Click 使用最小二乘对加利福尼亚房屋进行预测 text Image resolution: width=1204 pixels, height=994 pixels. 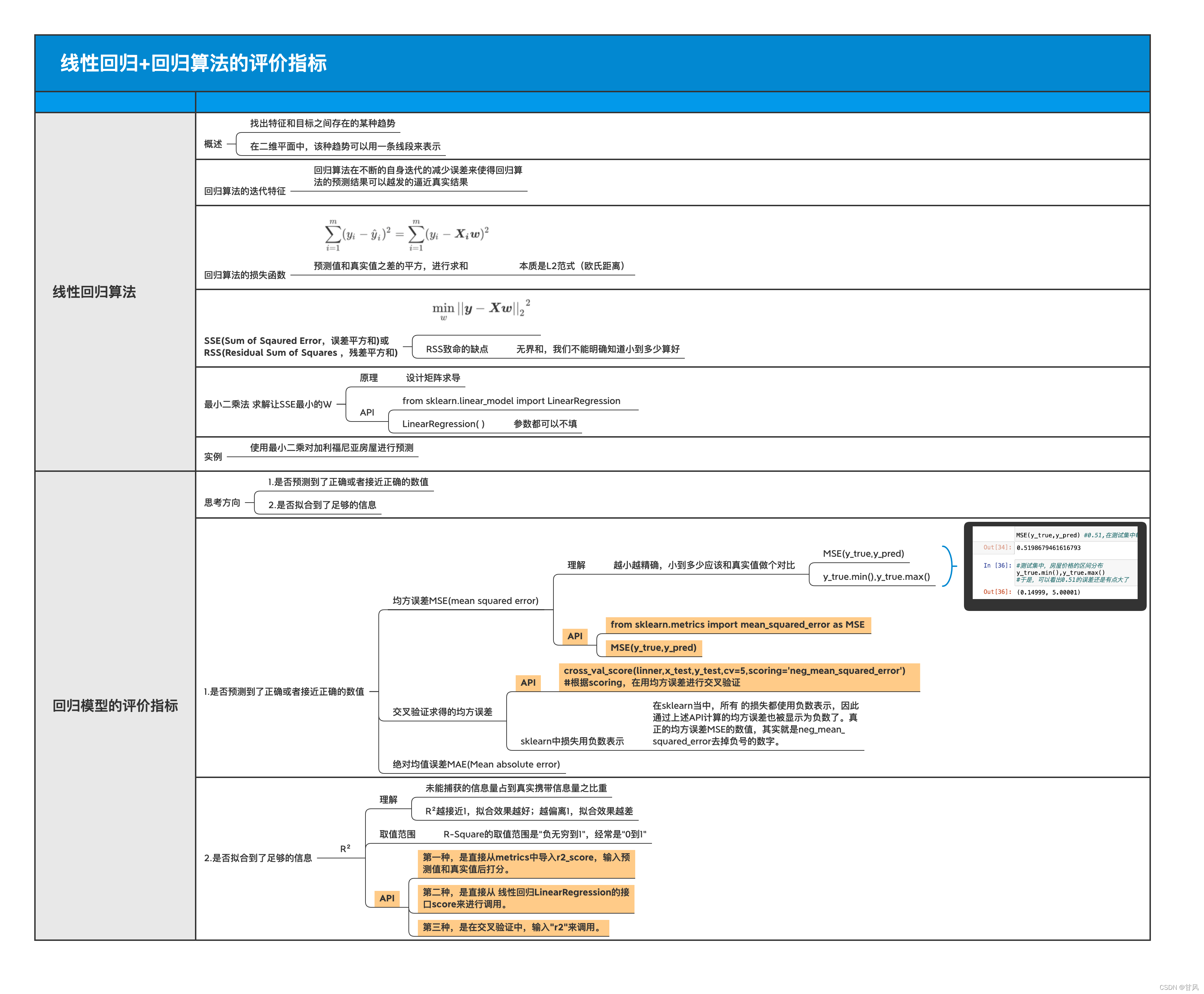(x=331, y=447)
